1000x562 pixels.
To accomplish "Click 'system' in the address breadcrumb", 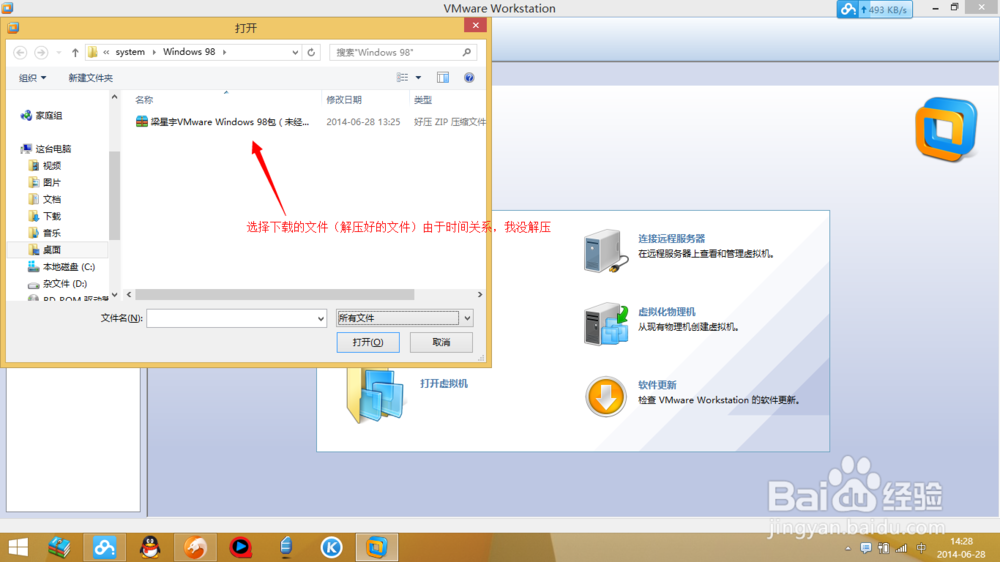I will click(130, 52).
